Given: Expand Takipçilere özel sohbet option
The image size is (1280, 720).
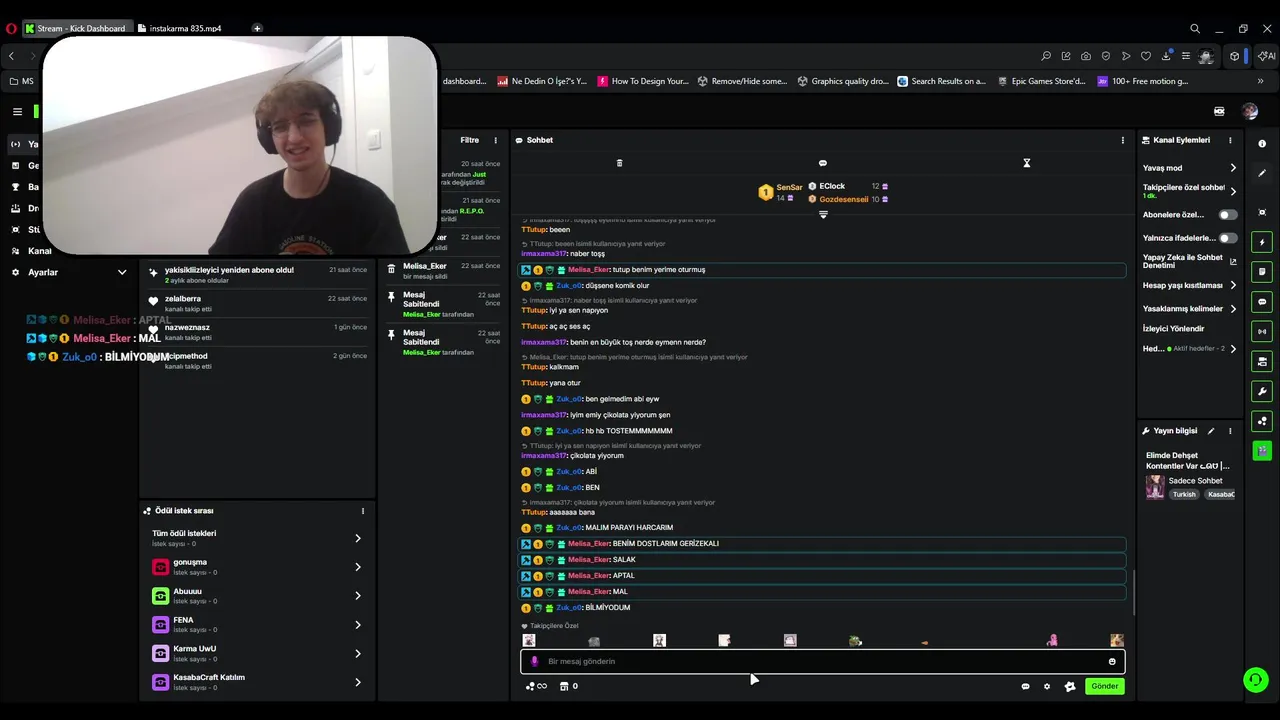Looking at the screenshot, I should click(1233, 191).
